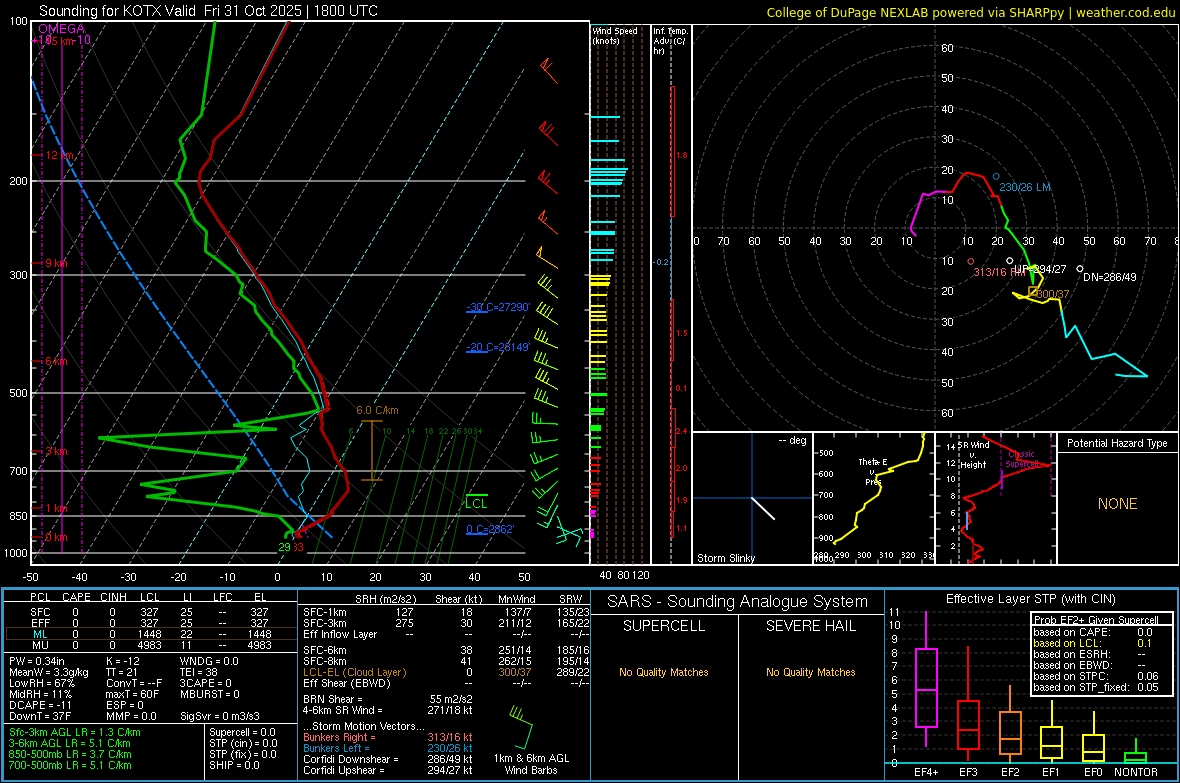Click the 'DN=286/49' hodograph label
The width and height of the screenshot is (1180, 783).
(x=1109, y=277)
